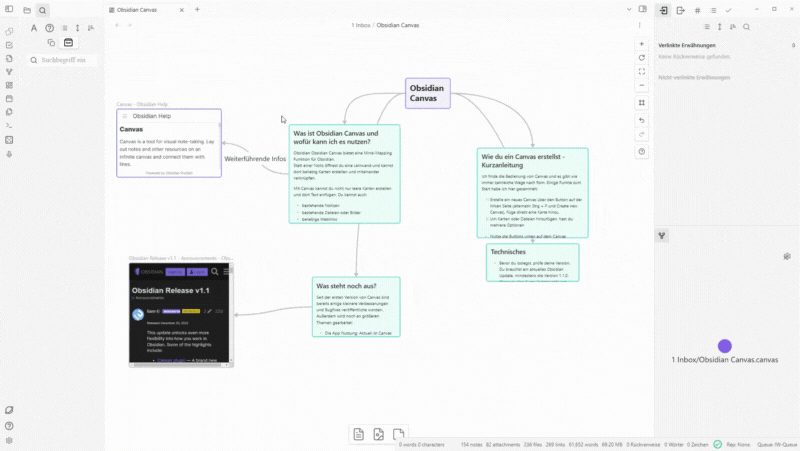Toggle more context in backlinks pane
The height and width of the screenshot is (451, 800).
pyautogui.click(x=719, y=27)
